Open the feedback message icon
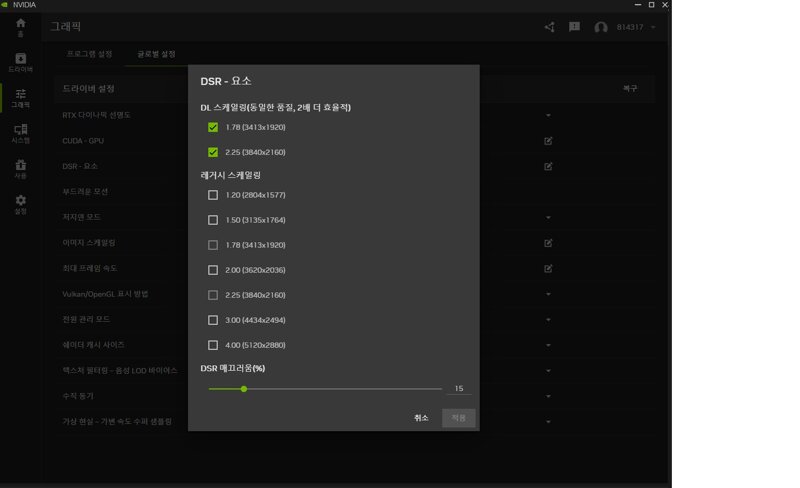 coord(574,27)
